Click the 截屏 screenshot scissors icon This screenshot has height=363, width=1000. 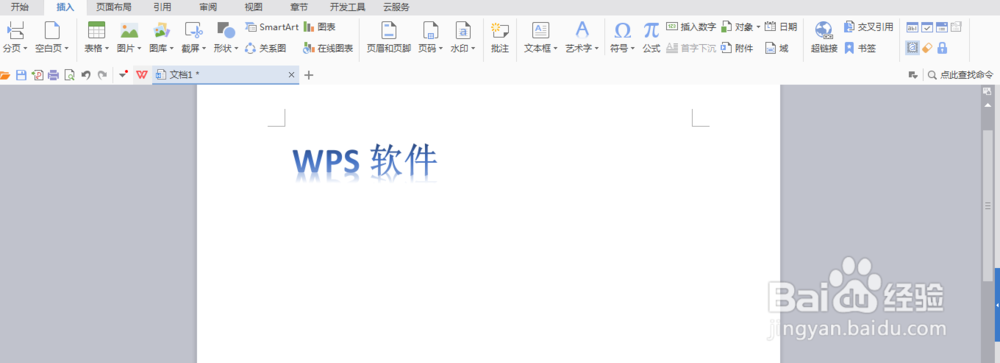(194, 30)
